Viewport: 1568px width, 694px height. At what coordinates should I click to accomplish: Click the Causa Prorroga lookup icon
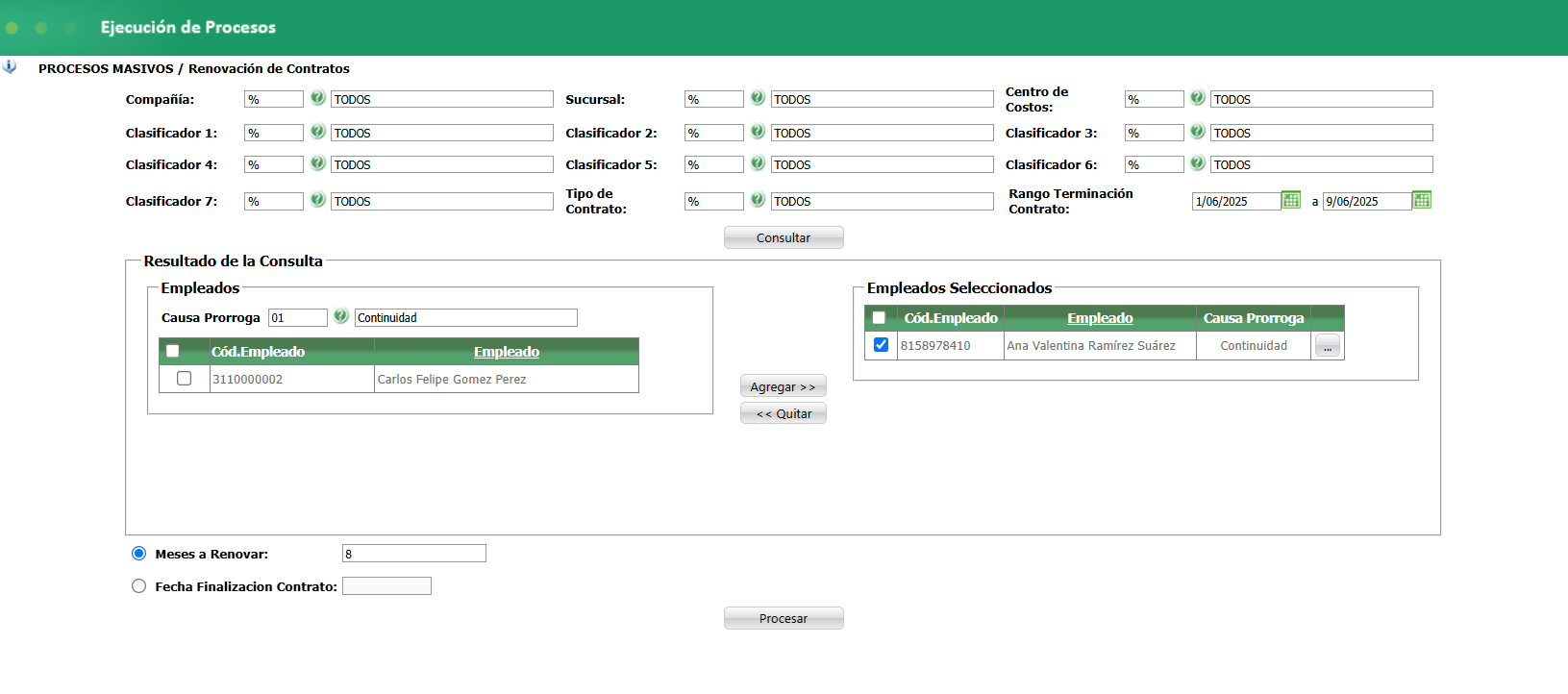coord(341,316)
